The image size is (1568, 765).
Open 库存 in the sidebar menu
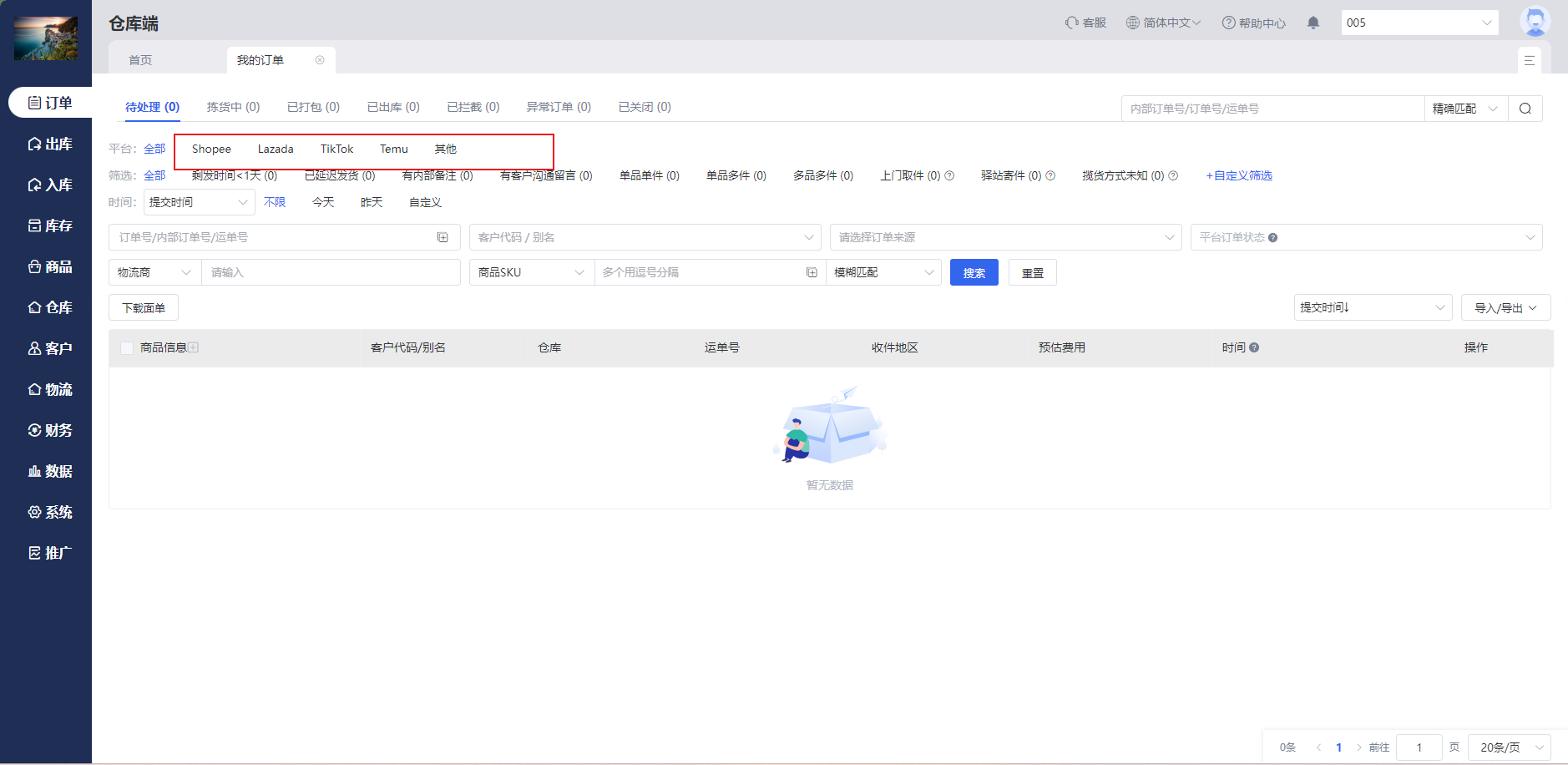tap(50, 225)
